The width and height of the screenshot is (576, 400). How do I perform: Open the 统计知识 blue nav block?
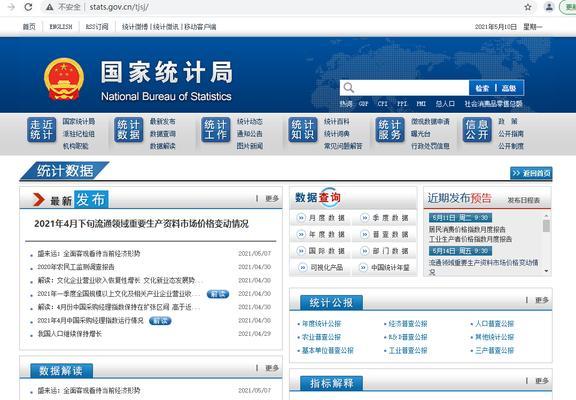pyautogui.click(x=303, y=130)
